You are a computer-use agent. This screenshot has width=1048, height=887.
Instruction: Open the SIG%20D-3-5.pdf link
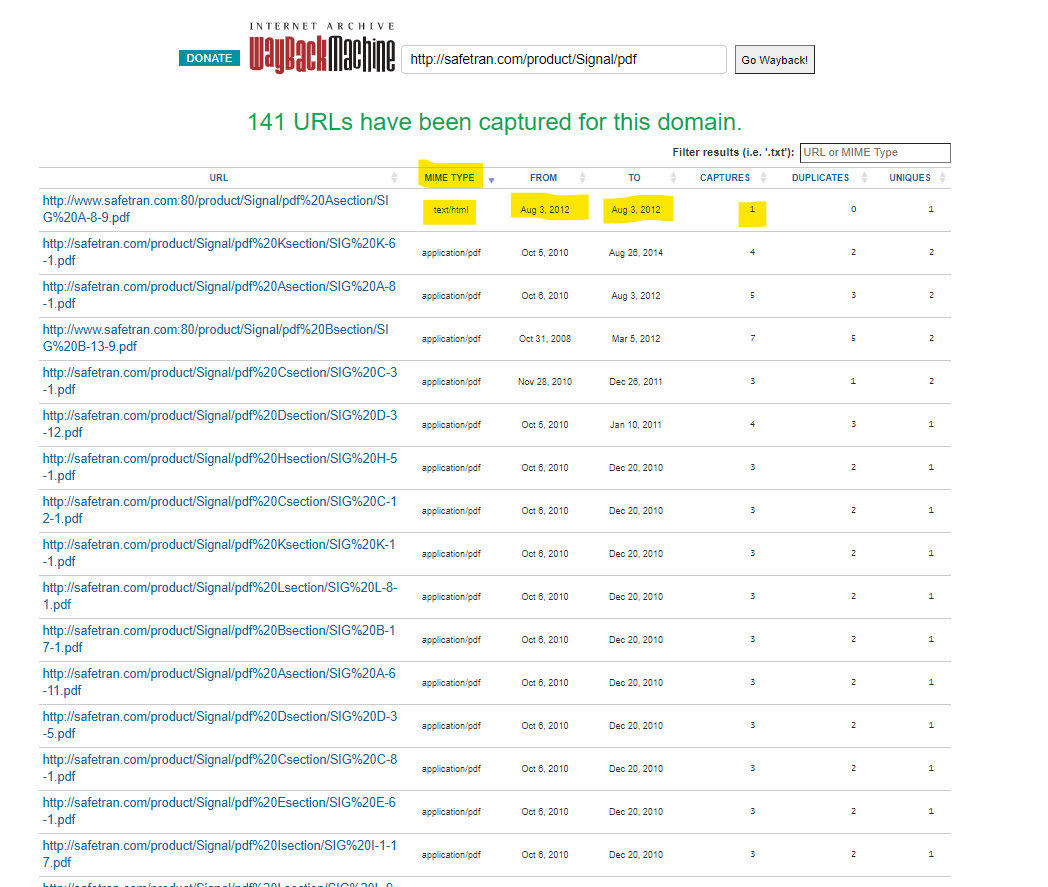[x=220, y=725]
